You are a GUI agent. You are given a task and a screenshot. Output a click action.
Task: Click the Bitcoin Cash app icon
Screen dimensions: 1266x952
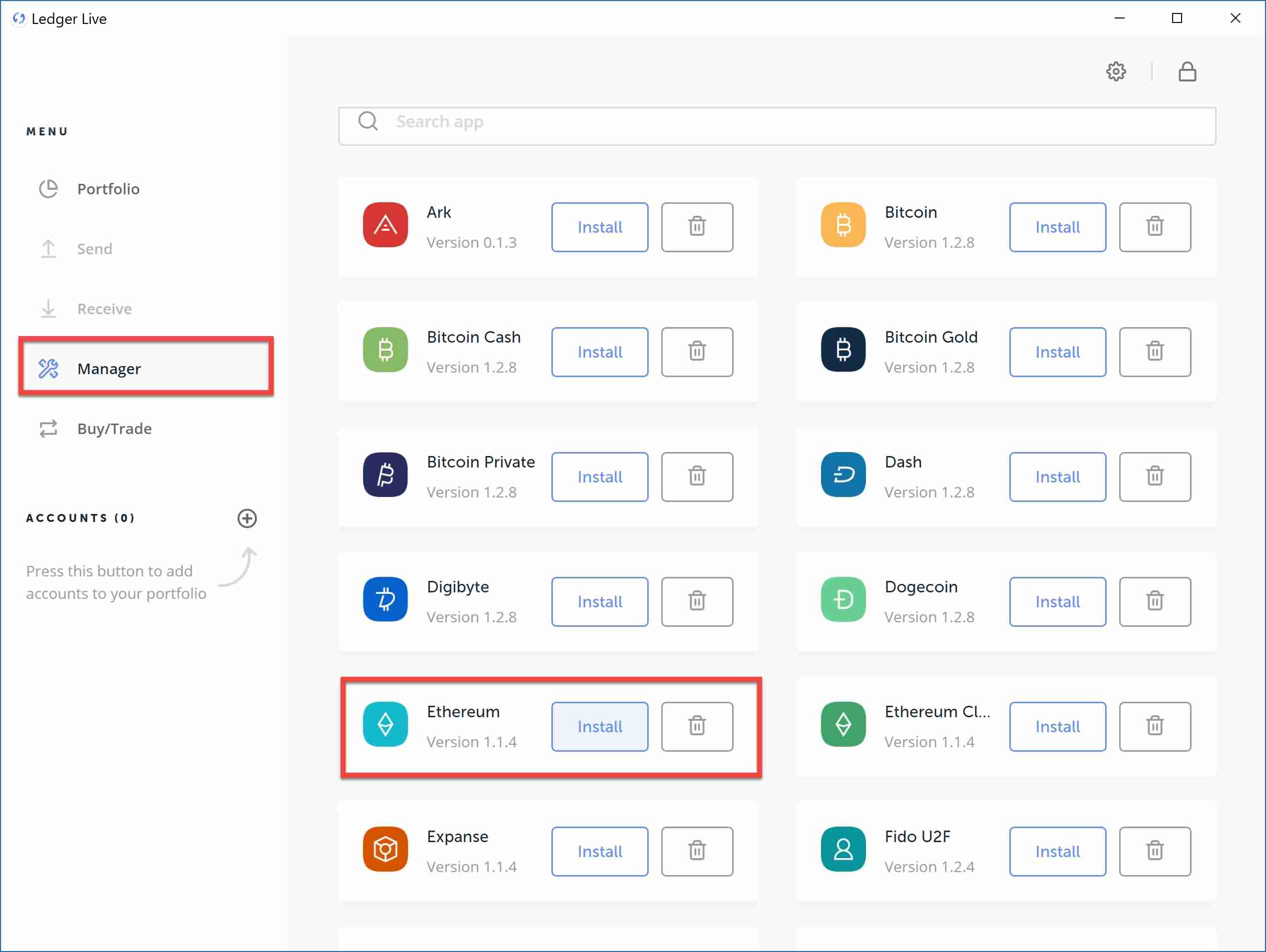[x=385, y=349]
